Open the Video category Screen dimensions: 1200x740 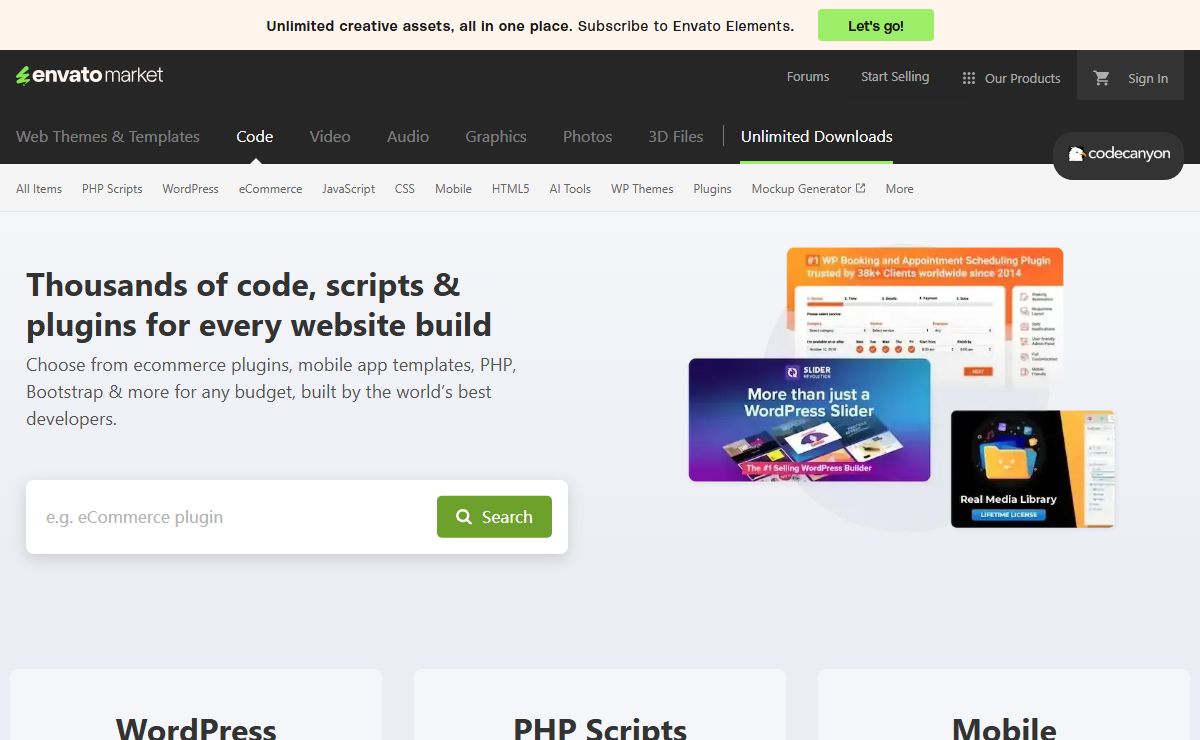[330, 137]
